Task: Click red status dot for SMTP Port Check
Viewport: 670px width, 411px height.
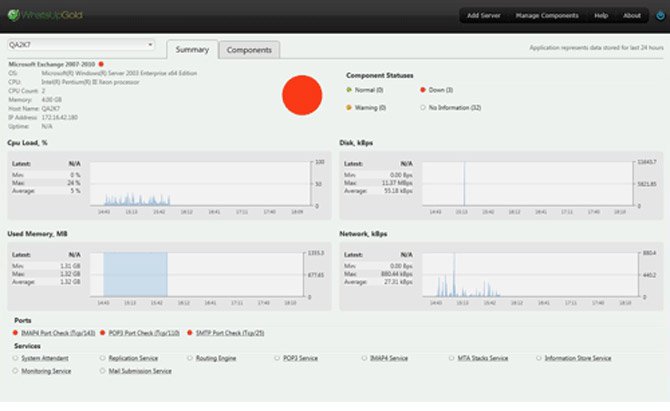Action: point(190,333)
